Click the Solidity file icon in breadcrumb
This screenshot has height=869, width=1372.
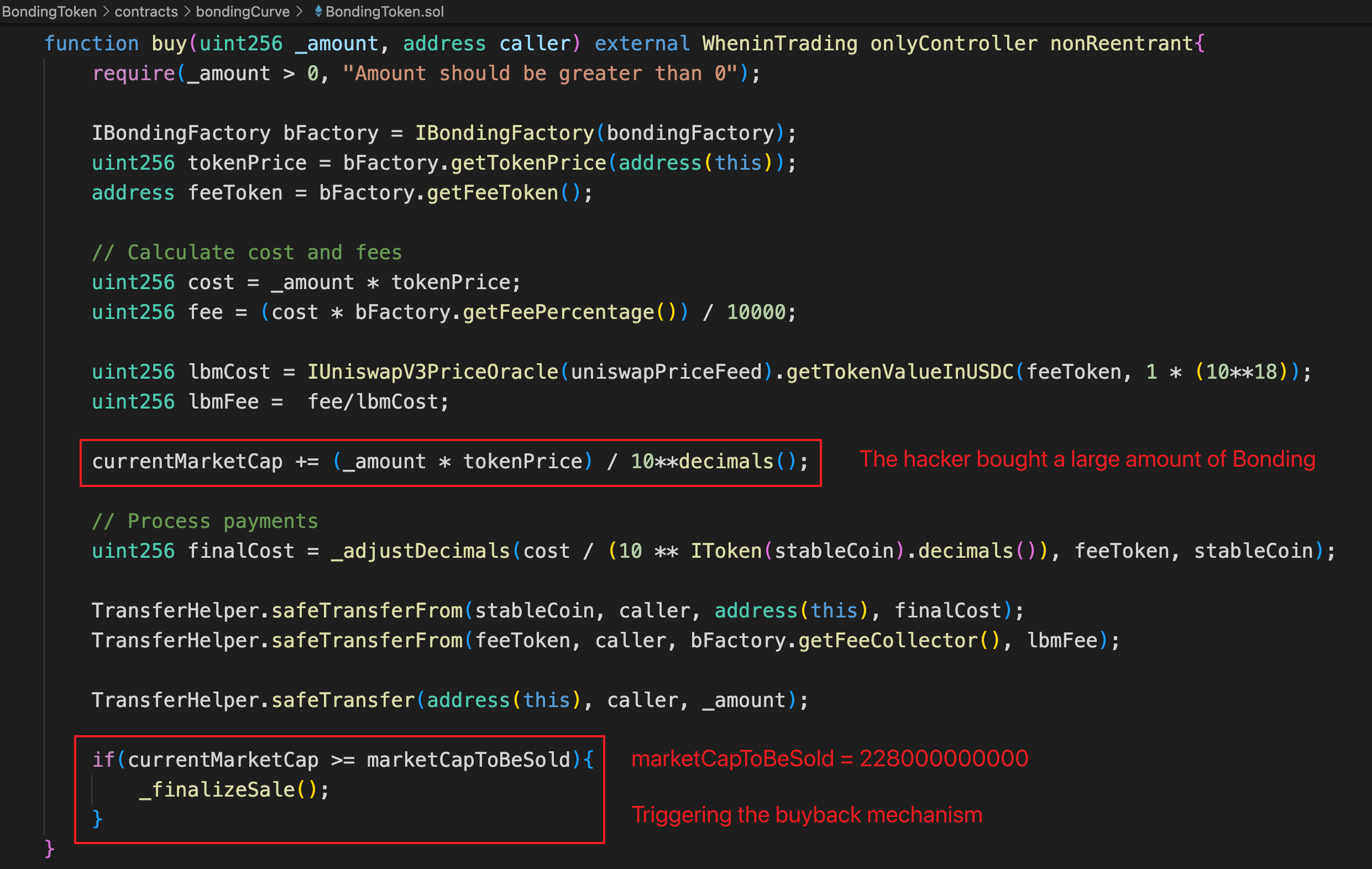pyautogui.click(x=318, y=11)
